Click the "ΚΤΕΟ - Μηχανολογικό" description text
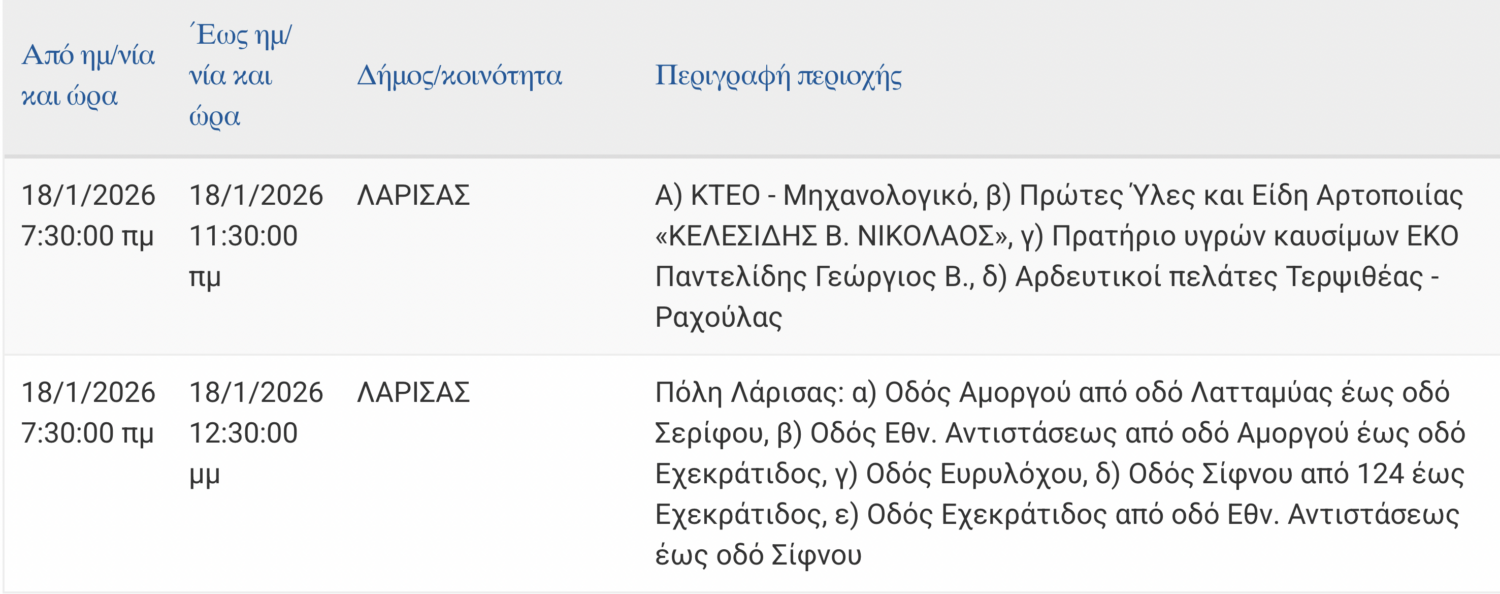 (x=828, y=196)
